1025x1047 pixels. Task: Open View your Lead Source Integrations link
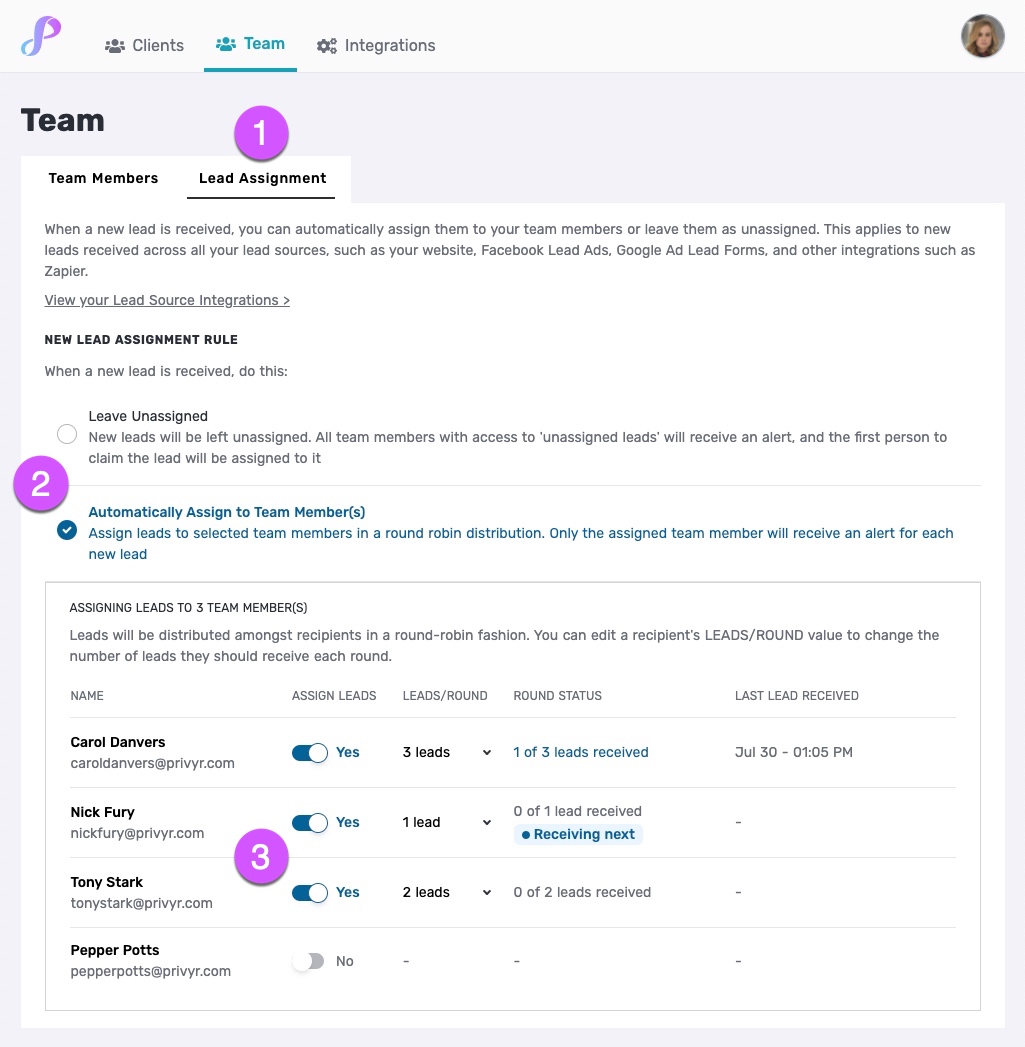pyautogui.click(x=167, y=300)
